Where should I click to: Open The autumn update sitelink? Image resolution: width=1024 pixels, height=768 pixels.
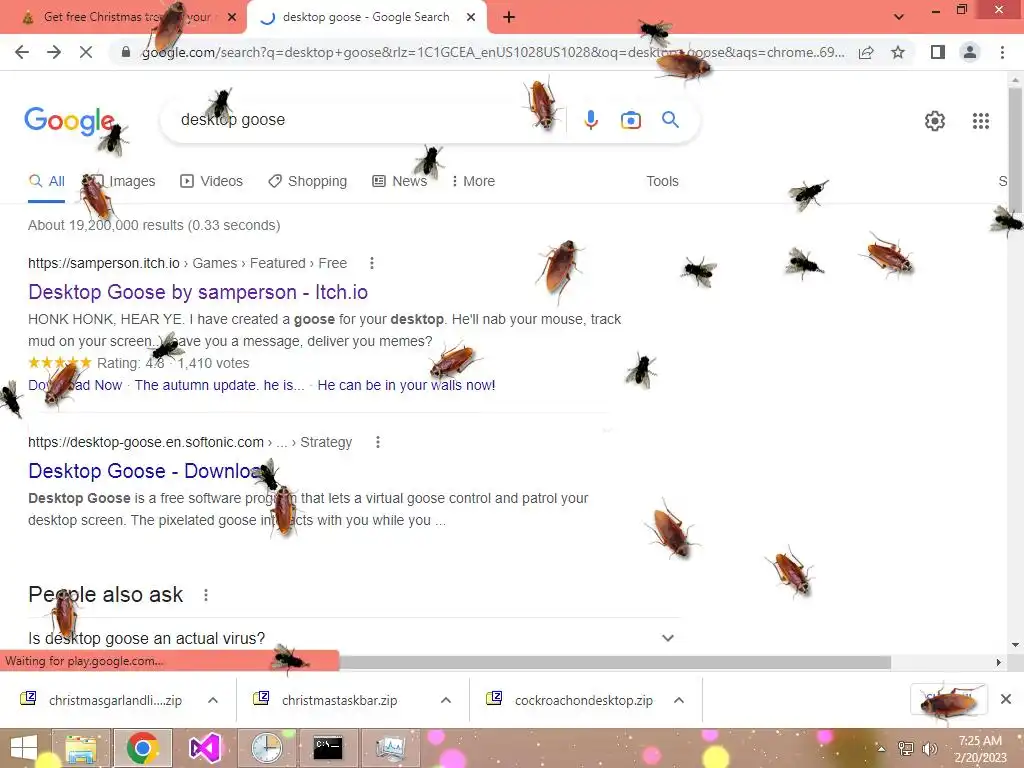click(219, 385)
